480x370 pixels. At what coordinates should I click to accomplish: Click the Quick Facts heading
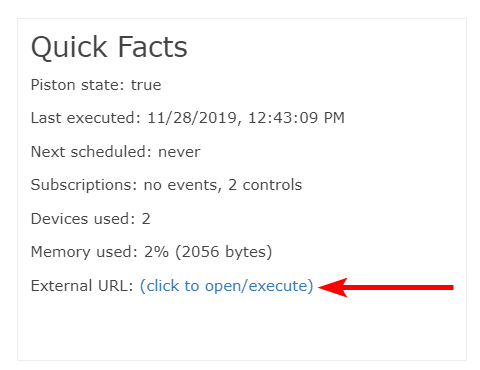tap(109, 47)
